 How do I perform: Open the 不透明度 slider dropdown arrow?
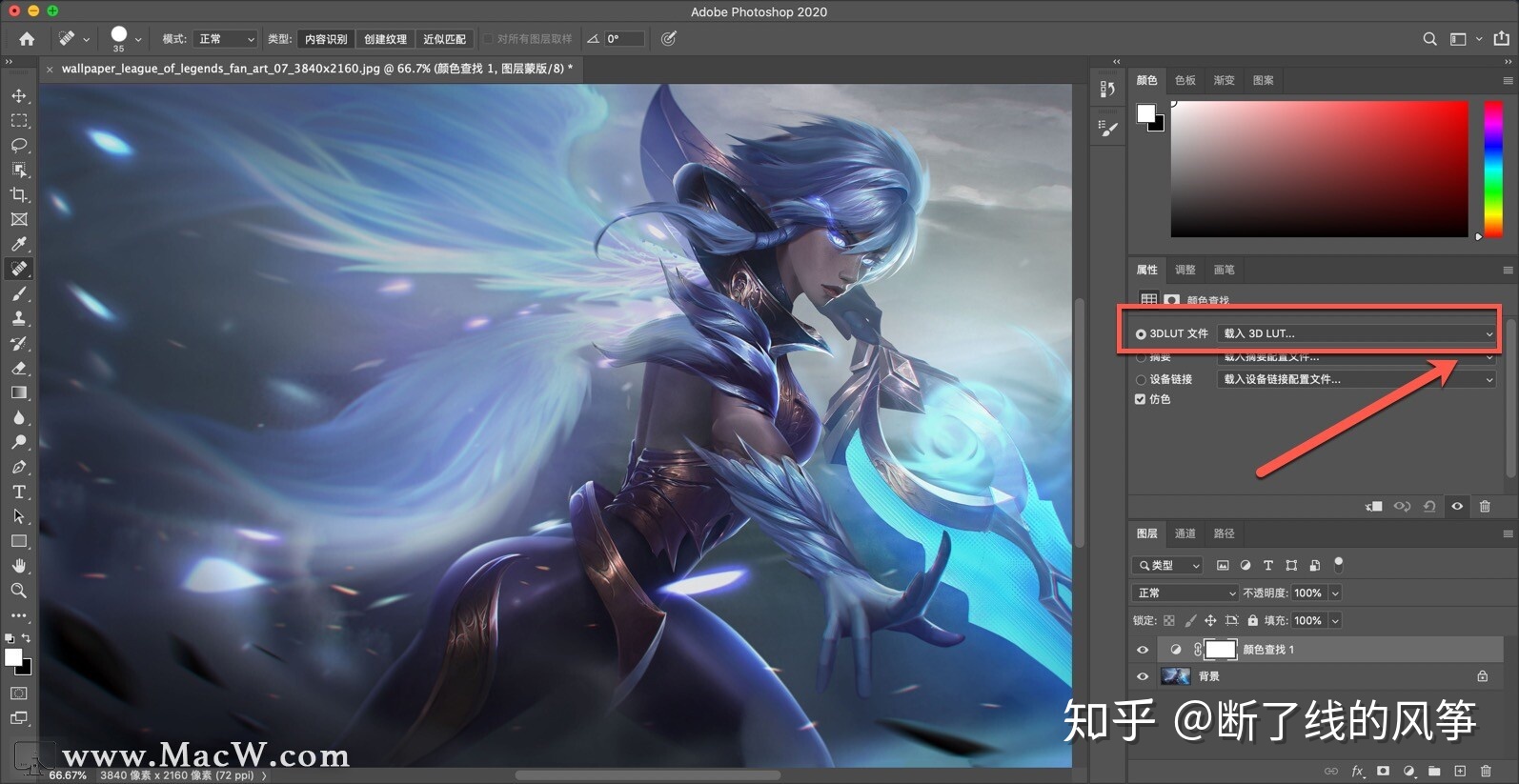coord(1335,593)
